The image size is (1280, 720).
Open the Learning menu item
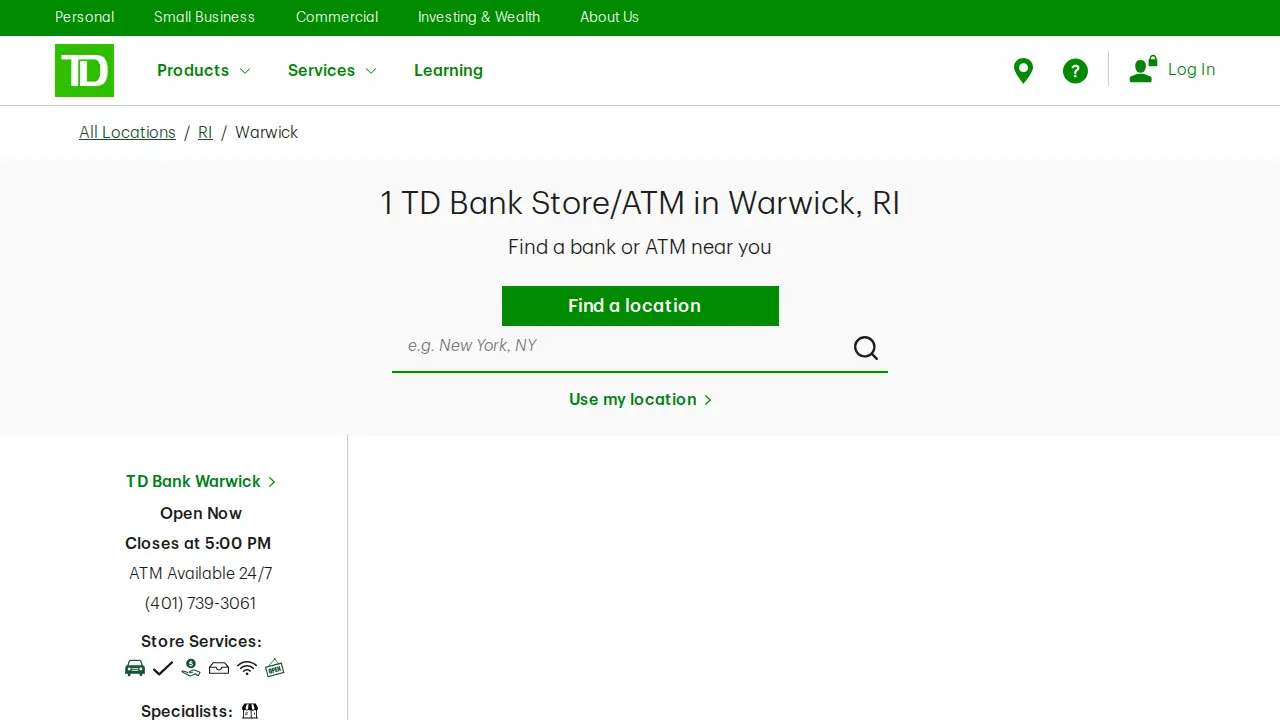point(448,70)
